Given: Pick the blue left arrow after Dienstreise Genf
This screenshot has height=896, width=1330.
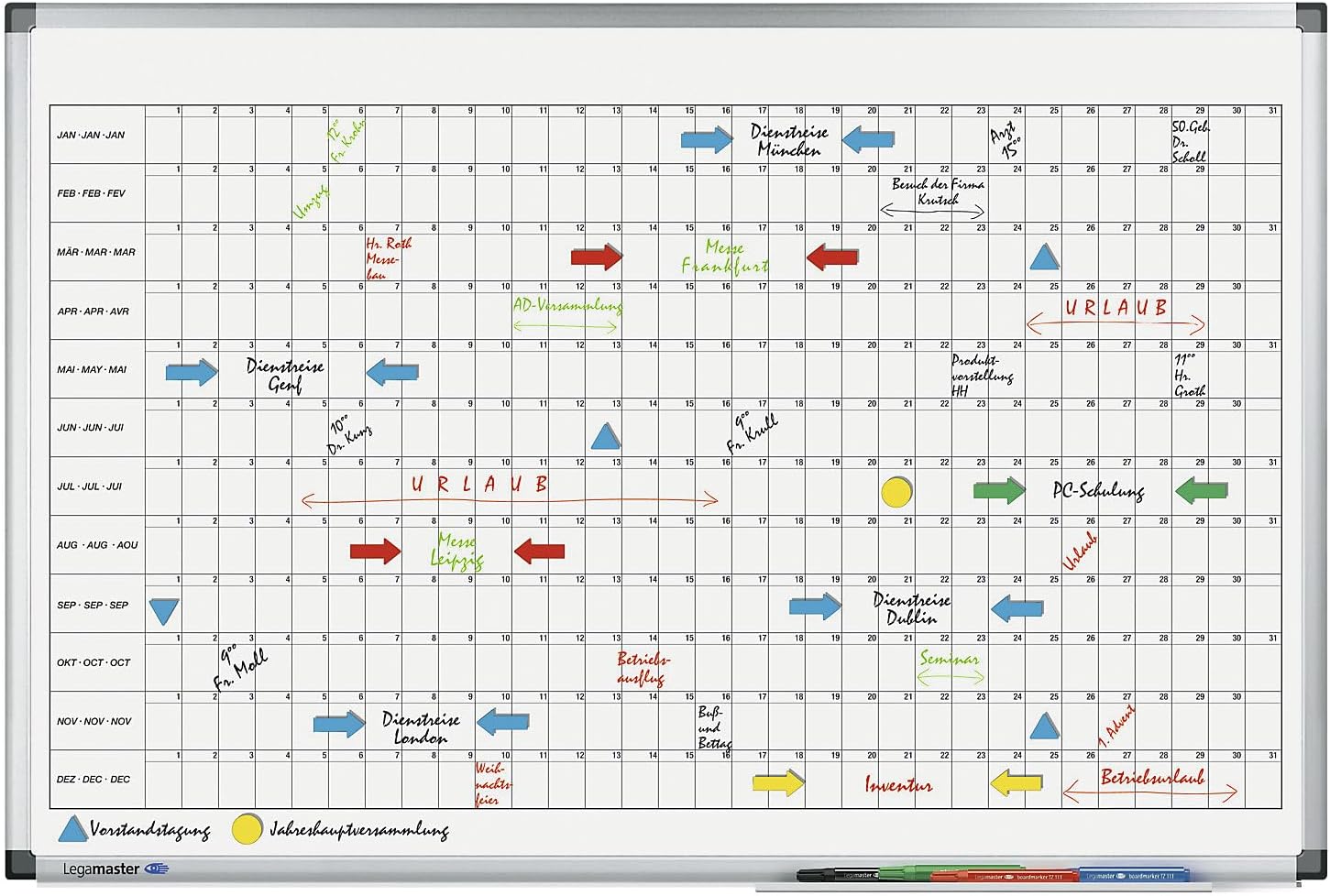Looking at the screenshot, I should click(x=392, y=372).
